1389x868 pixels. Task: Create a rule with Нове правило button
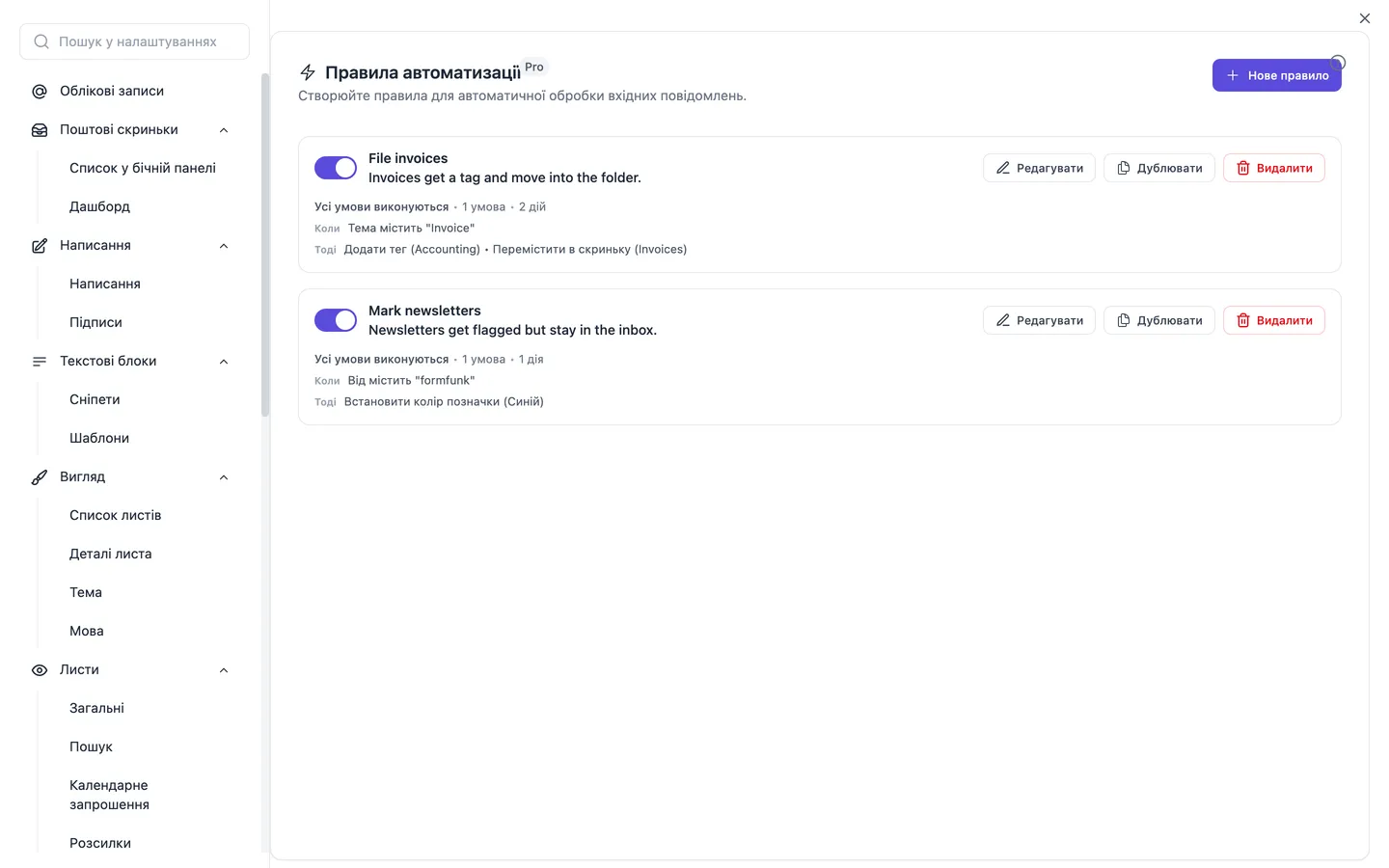[x=1277, y=75]
